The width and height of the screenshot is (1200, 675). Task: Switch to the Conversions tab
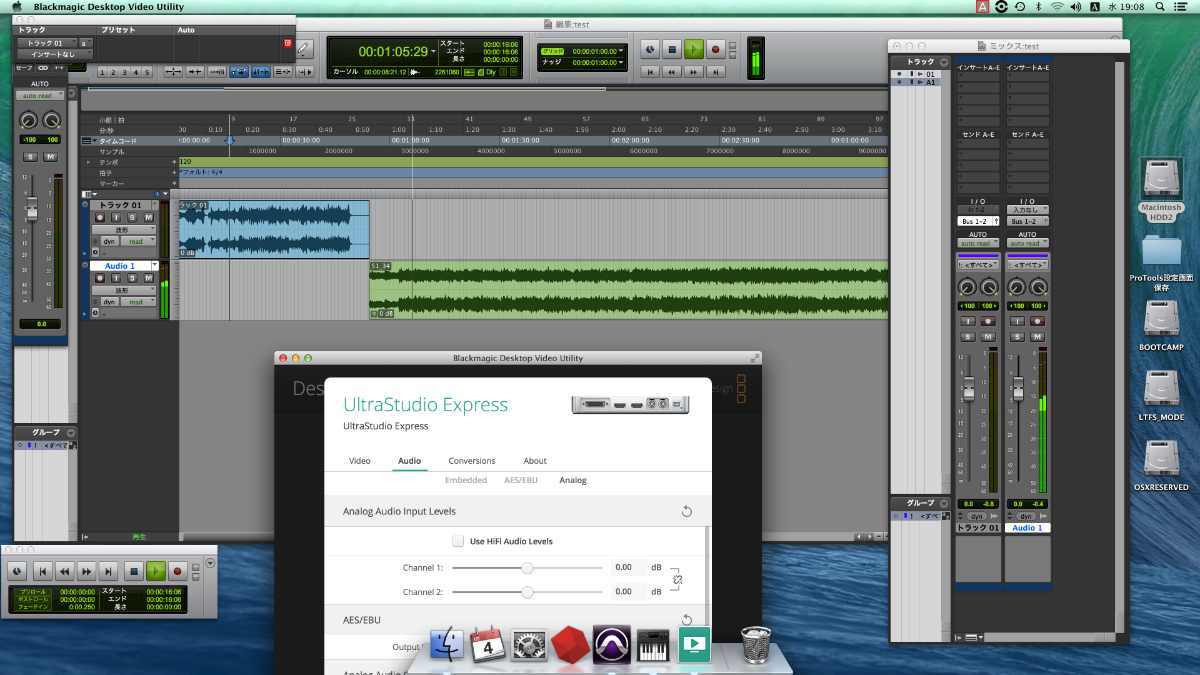click(x=472, y=461)
